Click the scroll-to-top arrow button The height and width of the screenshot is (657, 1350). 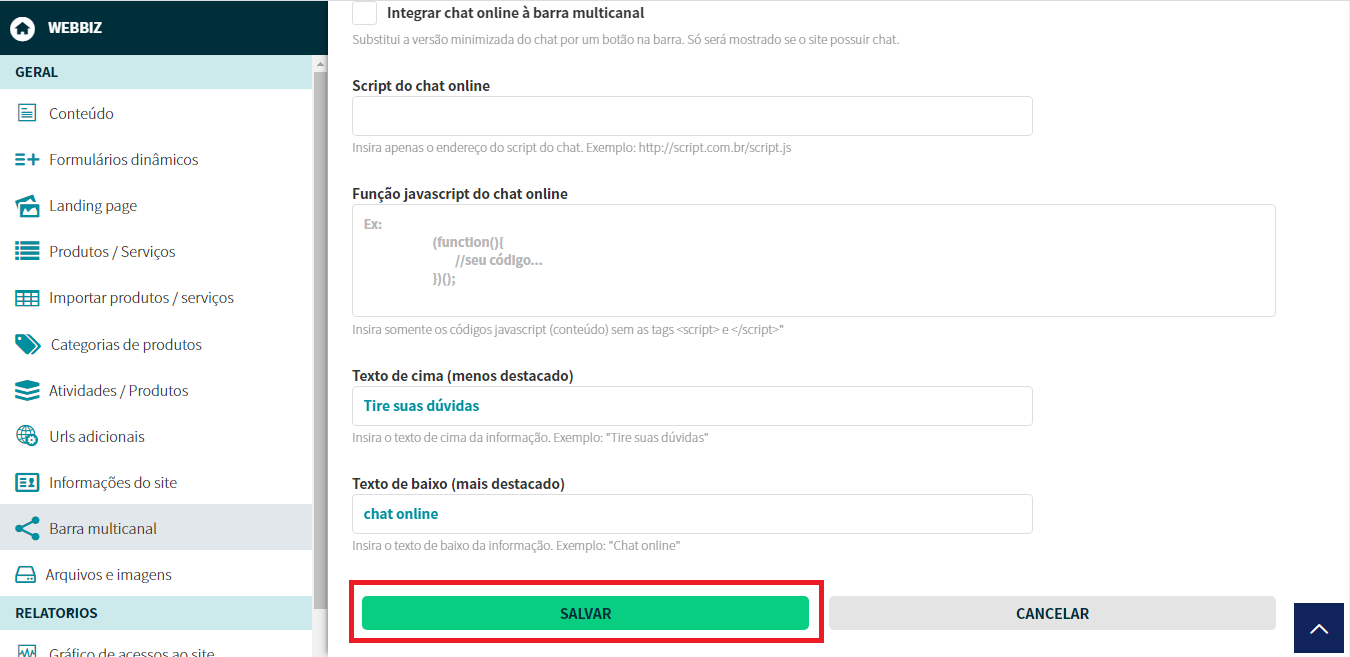(1319, 628)
